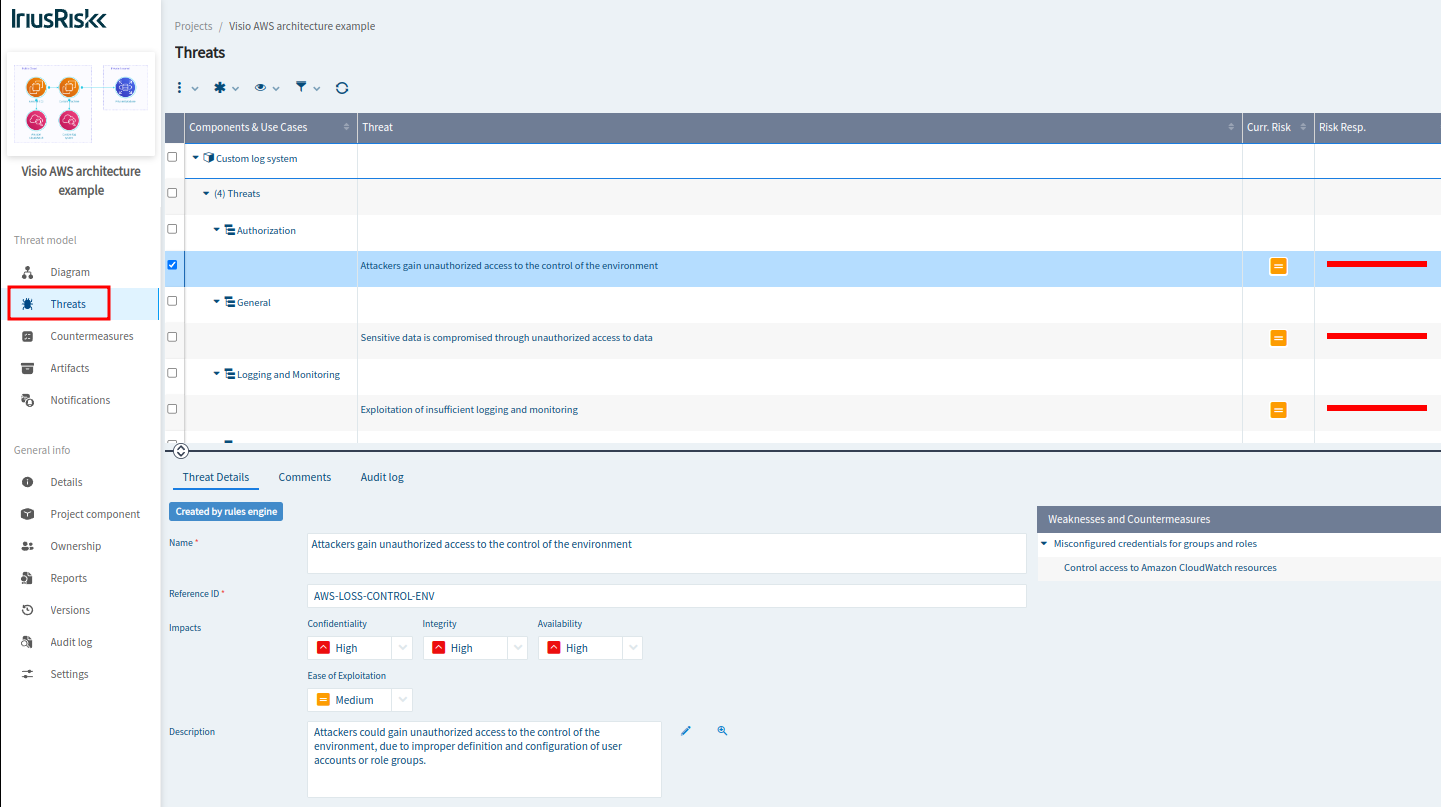Click the threat Name text field
Image resolution: width=1441 pixels, height=807 pixels.
pyautogui.click(x=667, y=553)
